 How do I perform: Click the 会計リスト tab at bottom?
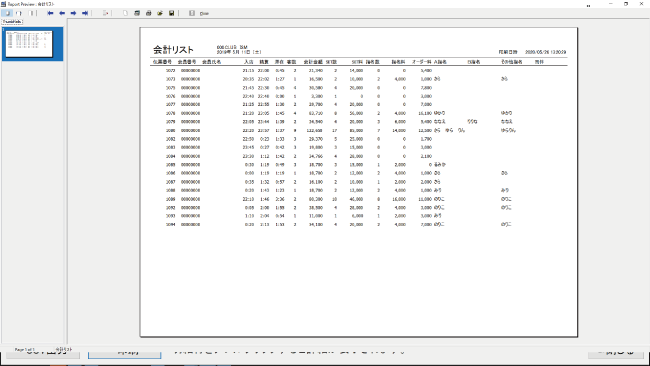pyautogui.click(x=64, y=349)
